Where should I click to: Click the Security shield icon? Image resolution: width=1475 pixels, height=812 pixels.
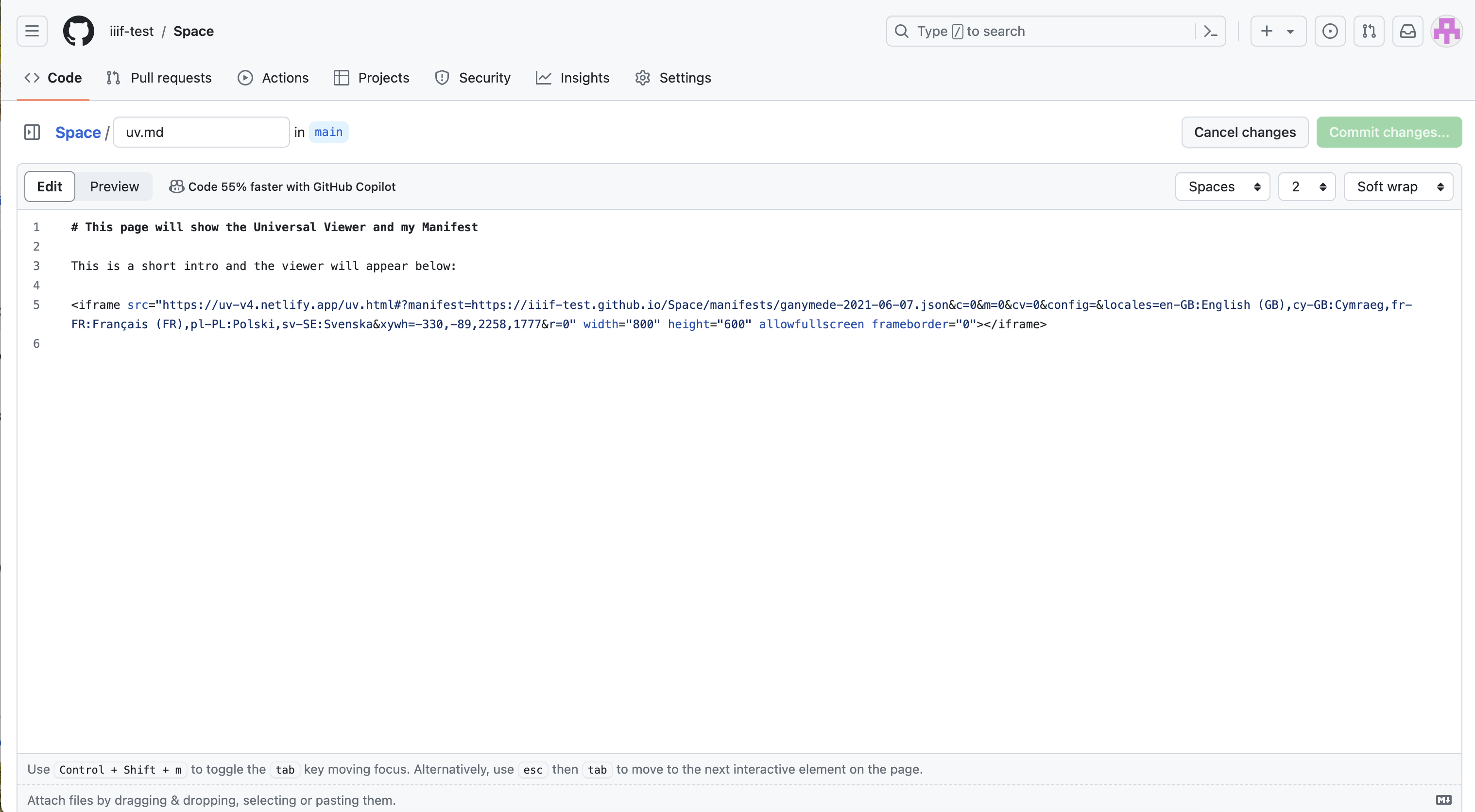click(442, 77)
